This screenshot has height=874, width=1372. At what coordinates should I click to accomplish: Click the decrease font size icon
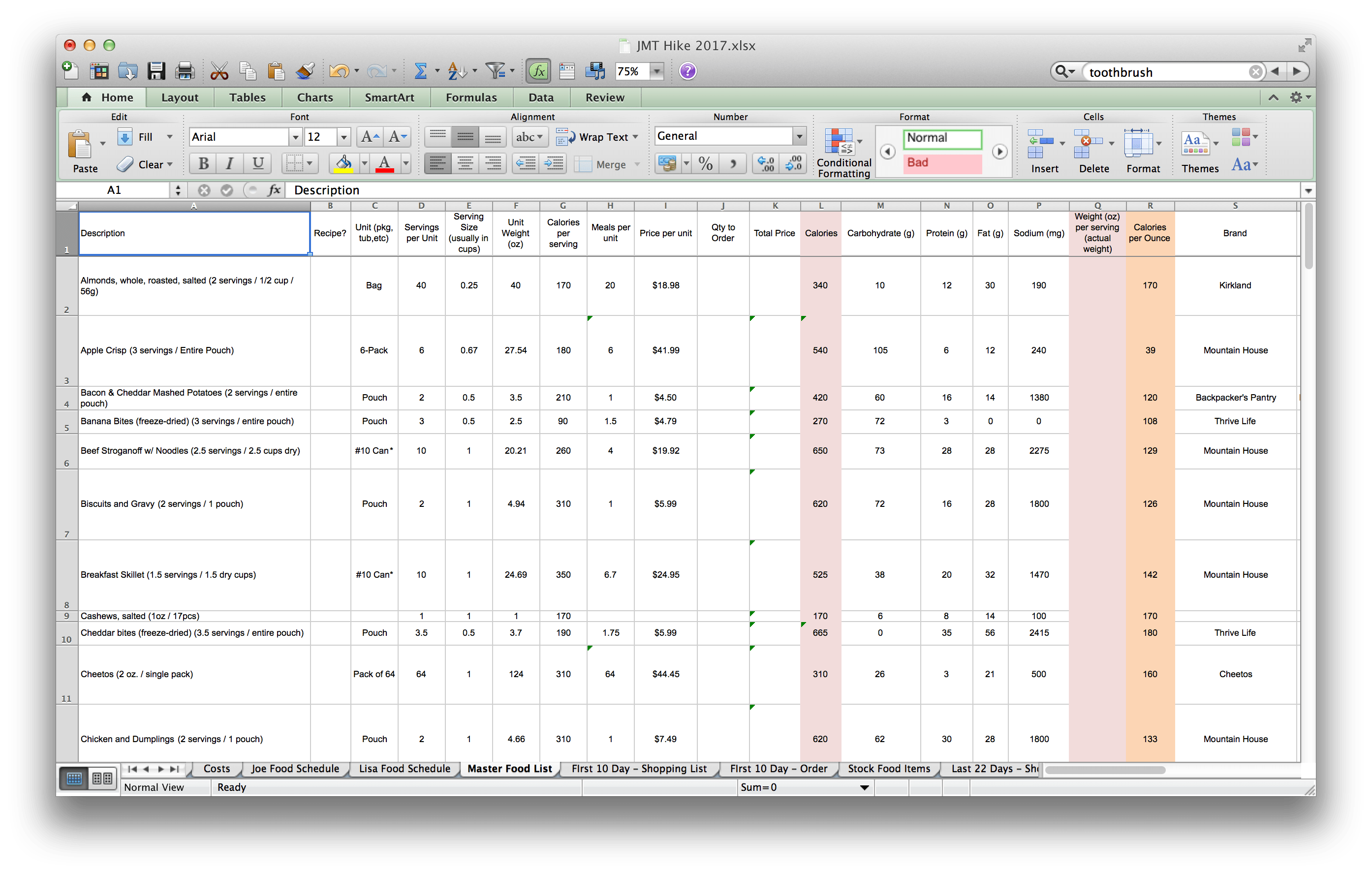point(397,137)
